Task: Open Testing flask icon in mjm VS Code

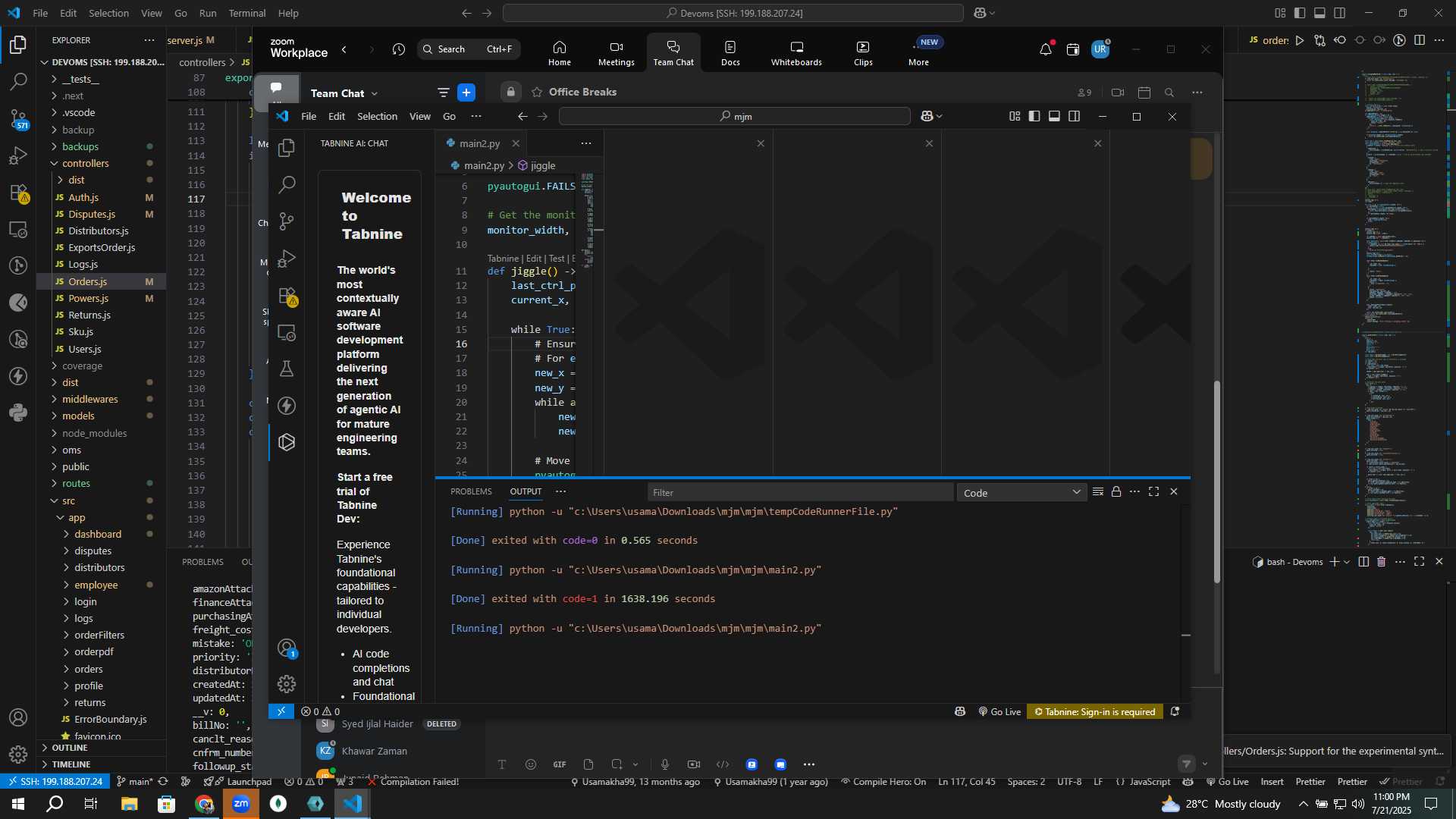Action: [x=287, y=369]
